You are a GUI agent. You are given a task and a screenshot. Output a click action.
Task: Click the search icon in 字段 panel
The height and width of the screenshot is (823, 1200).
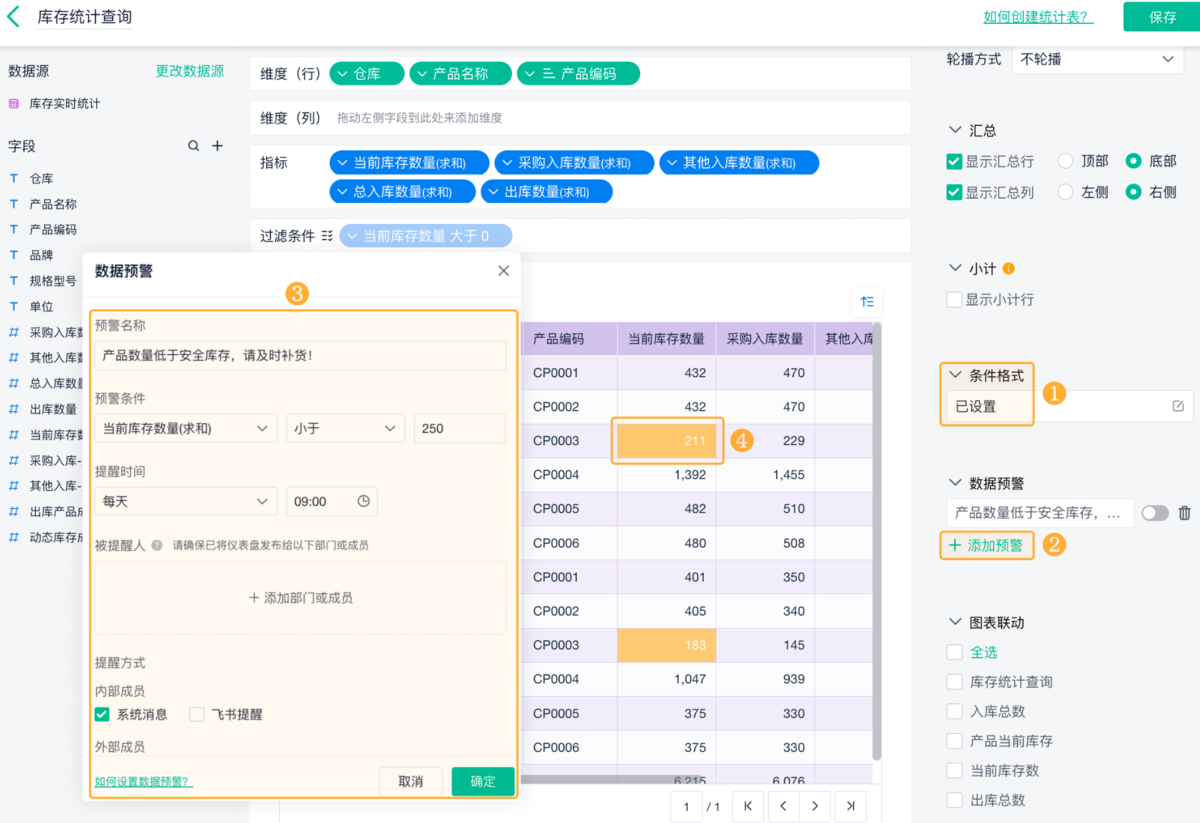click(193, 146)
